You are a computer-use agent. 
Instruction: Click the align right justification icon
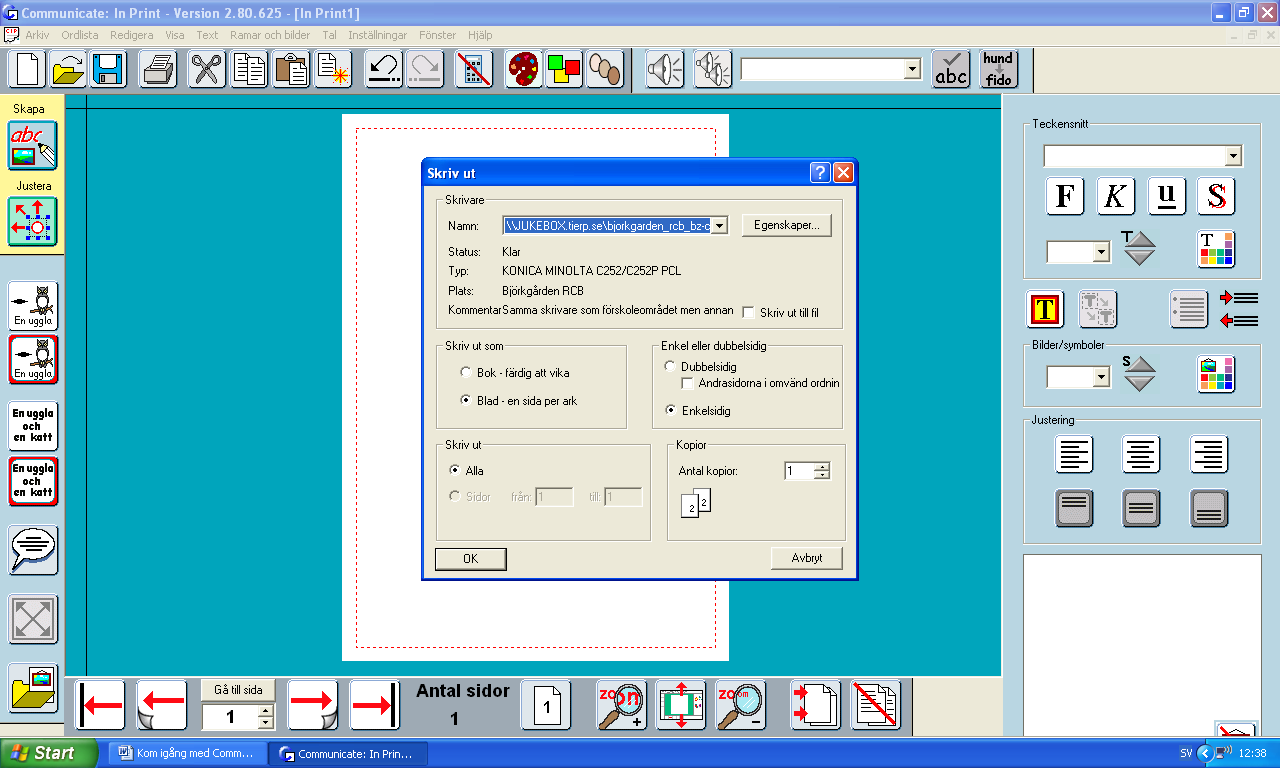(1209, 455)
